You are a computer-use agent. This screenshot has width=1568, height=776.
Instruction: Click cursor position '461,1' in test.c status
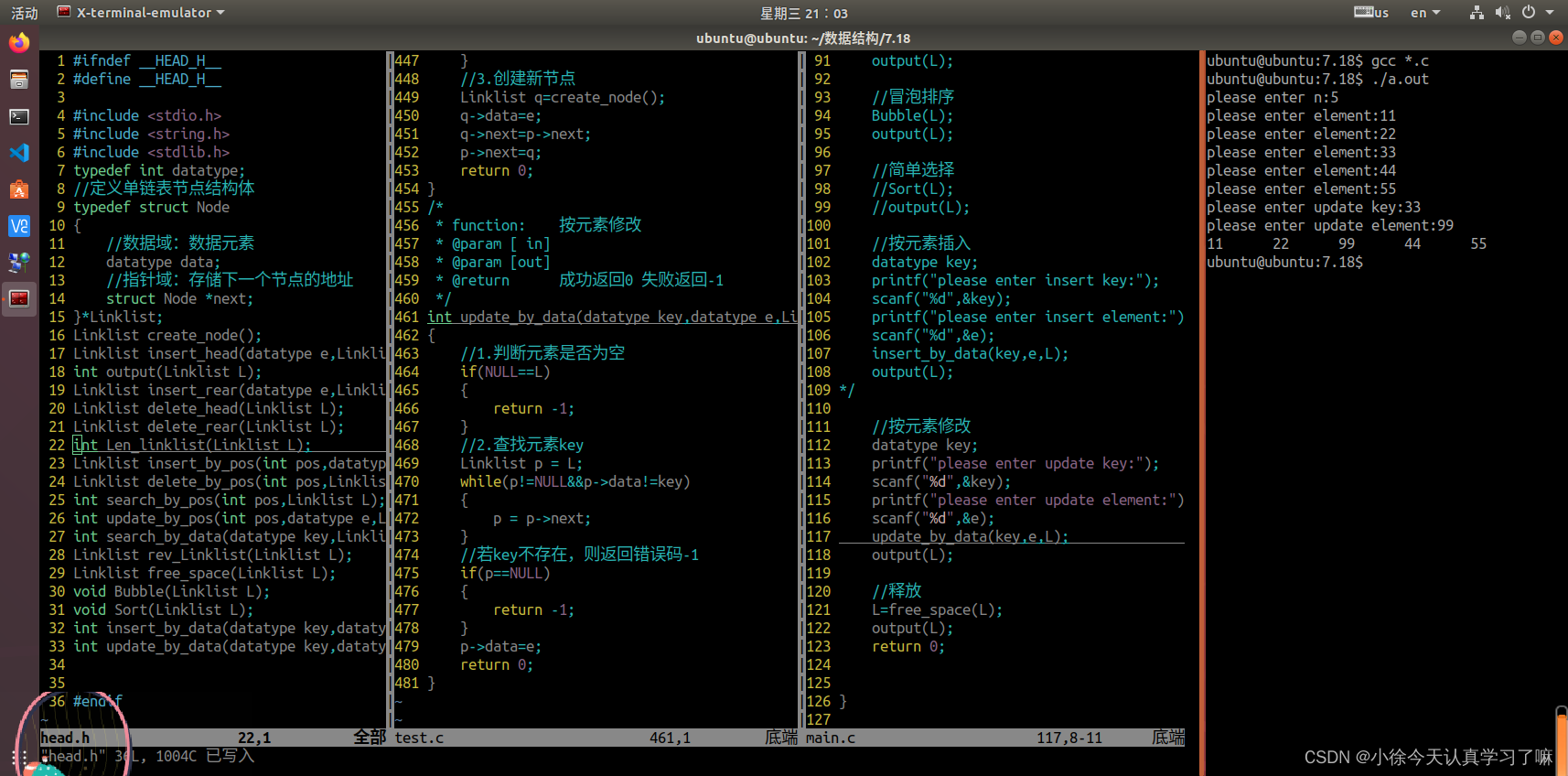pyautogui.click(x=670, y=738)
